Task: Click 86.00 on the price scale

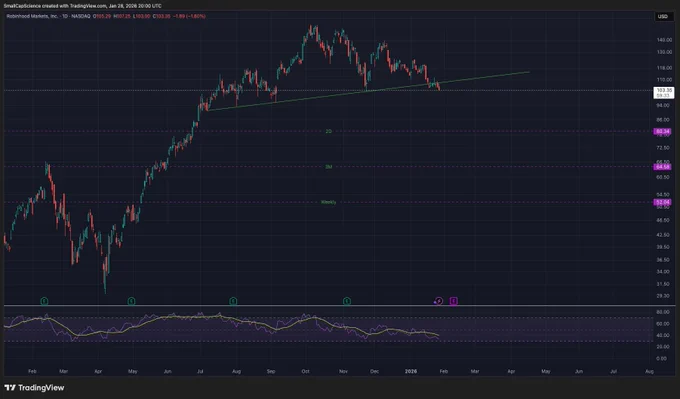Action: 664,120
